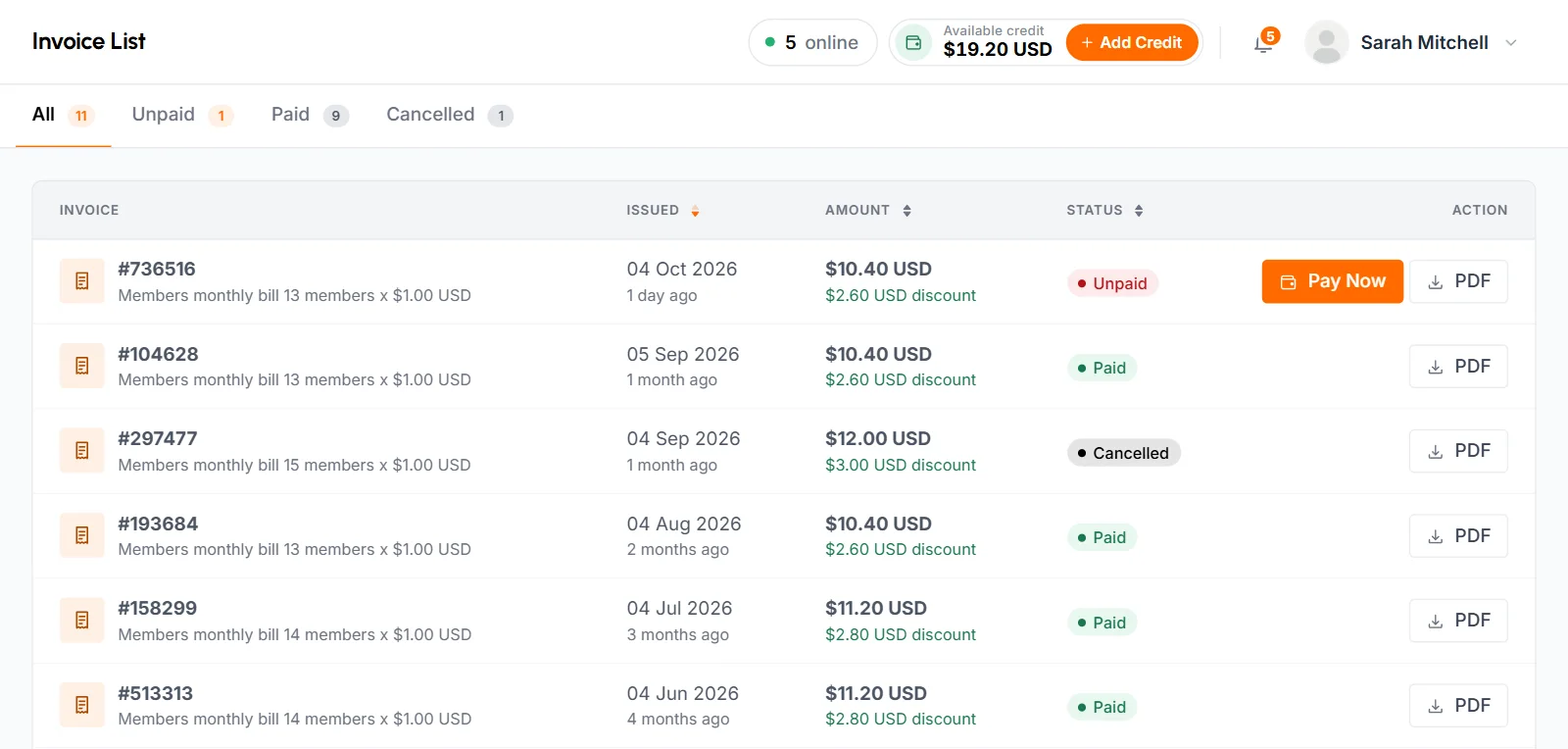
Task: Click invoice number #193684
Action: 158,524
